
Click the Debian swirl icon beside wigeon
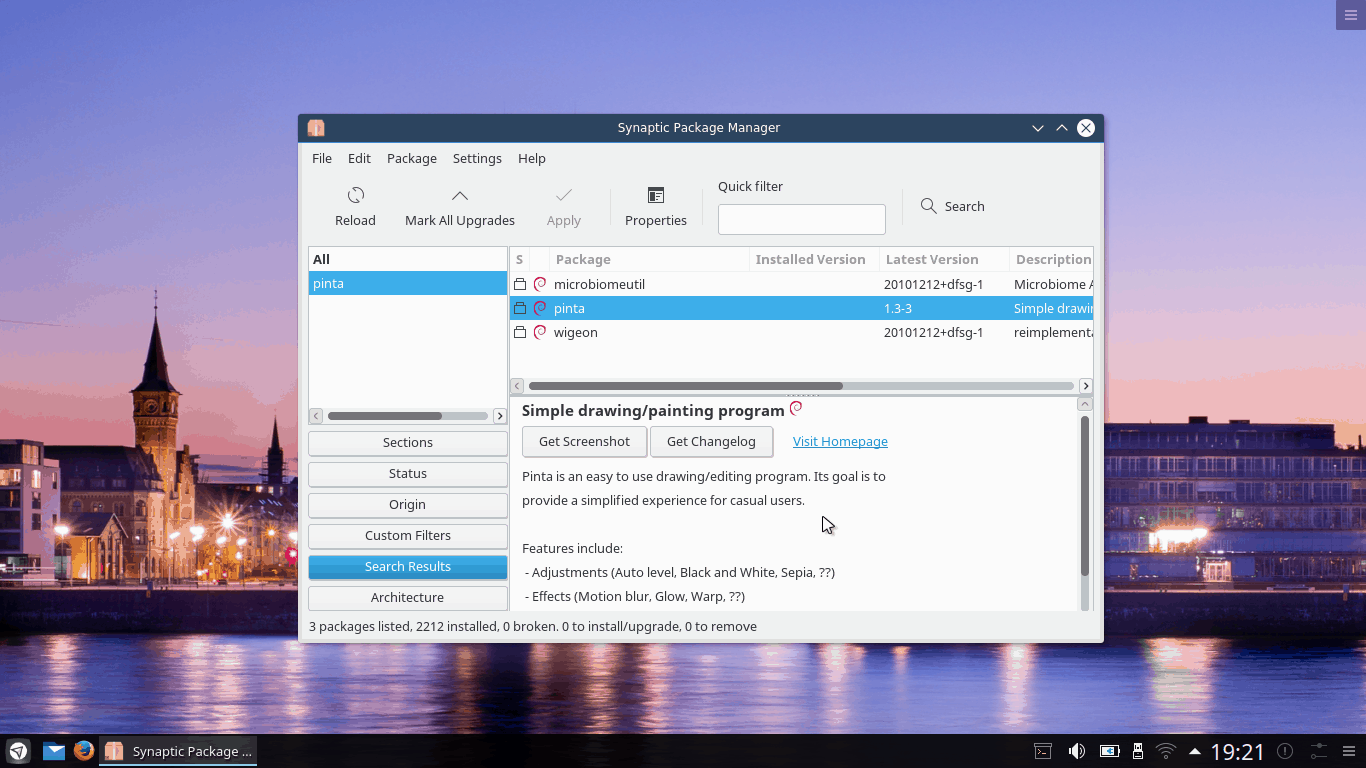coord(540,332)
